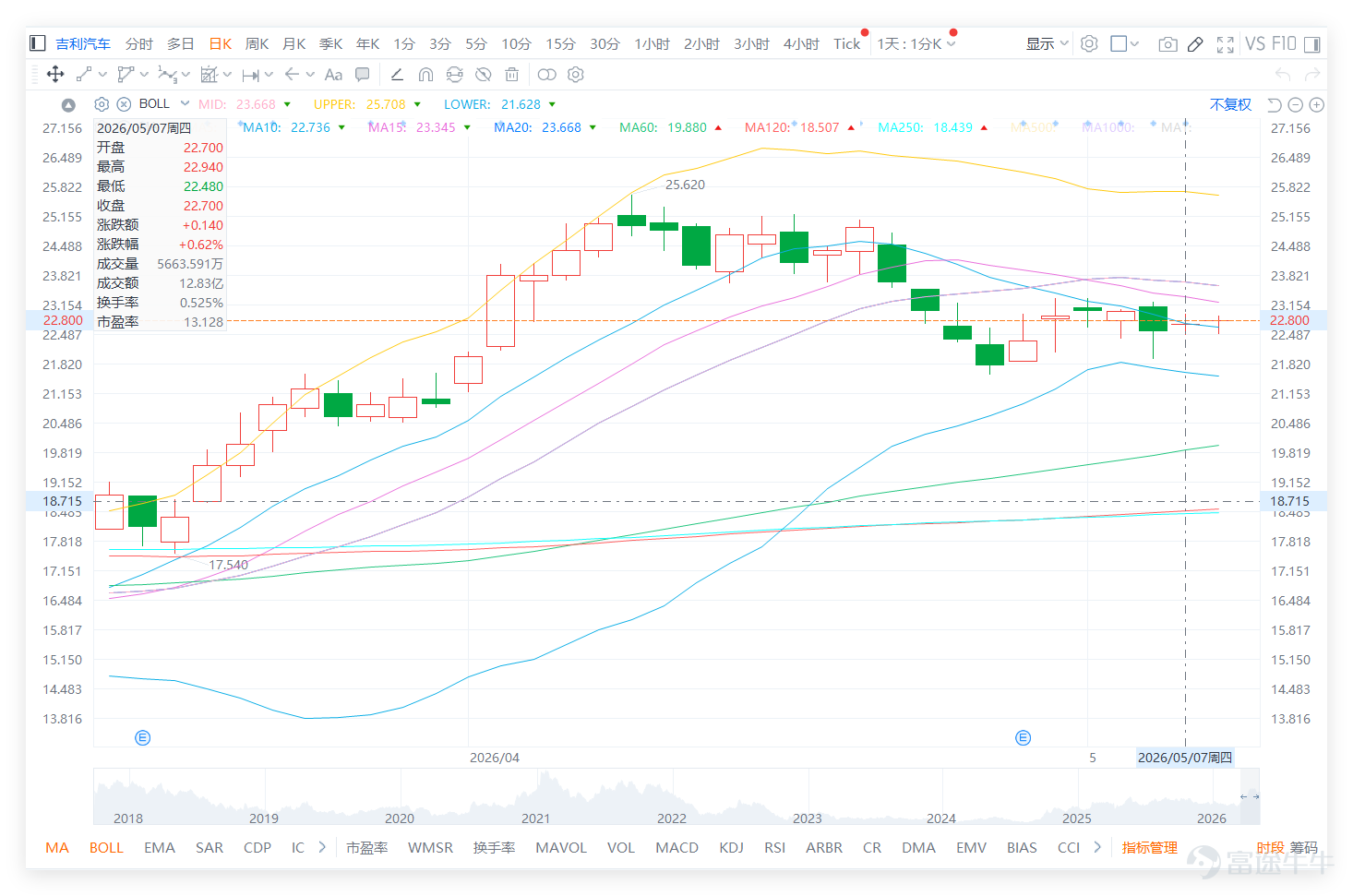Image resolution: width=1353 pixels, height=896 pixels.
Task: Expand polygon shape tool options arrow
Action: point(145,75)
